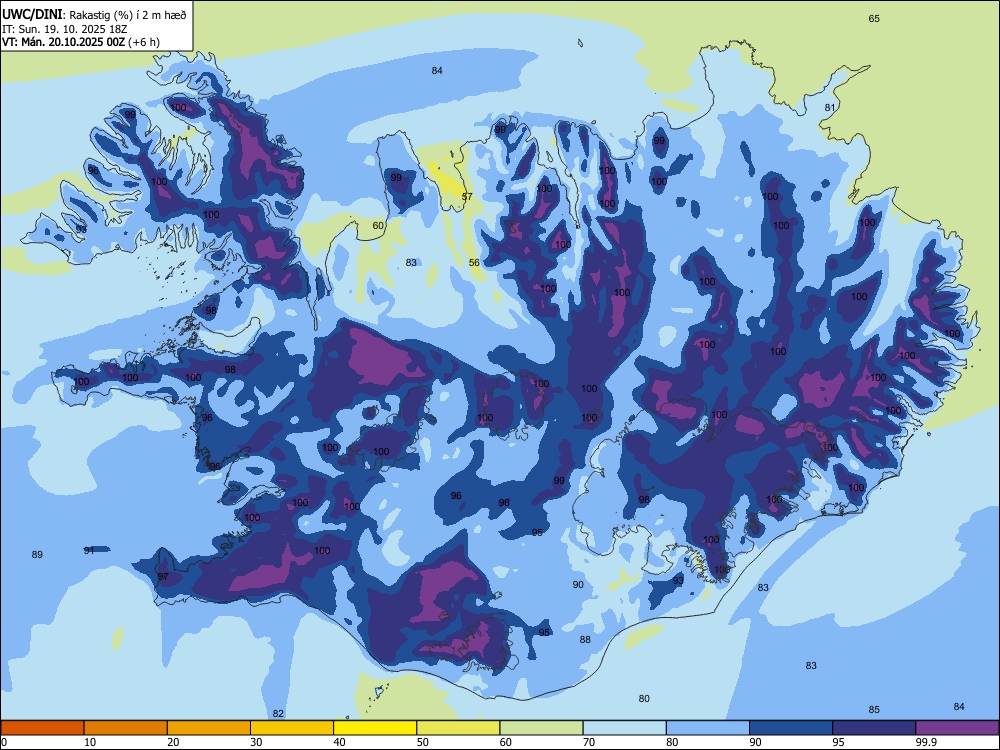Click the 'VT: Mán. 20.10.2025 00Z' valid time
This screenshot has height=750, width=1000.
pos(63,42)
